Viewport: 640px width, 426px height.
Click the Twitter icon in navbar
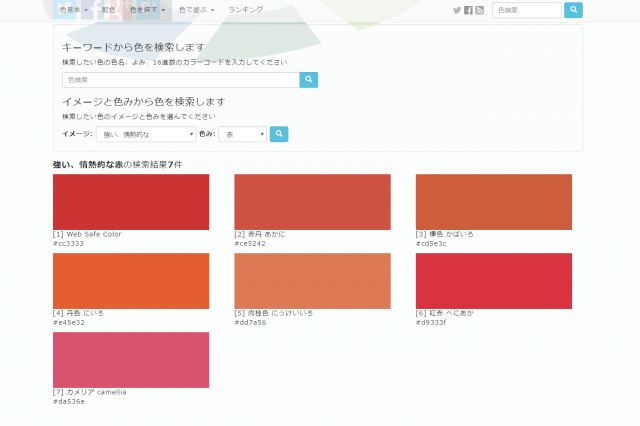coord(457,10)
